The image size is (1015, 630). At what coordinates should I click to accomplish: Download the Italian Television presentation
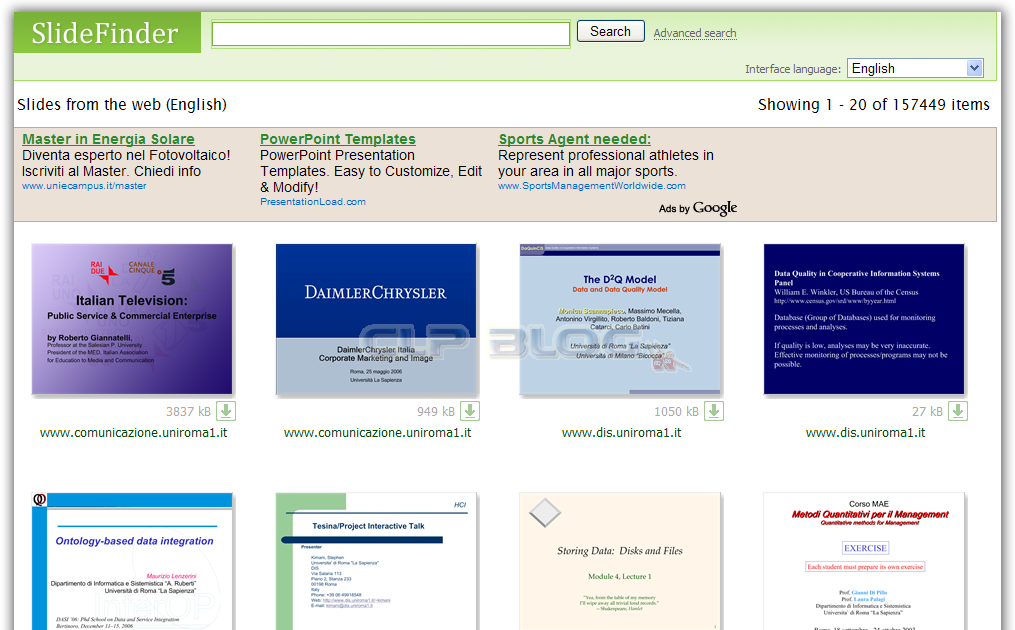coord(226,410)
